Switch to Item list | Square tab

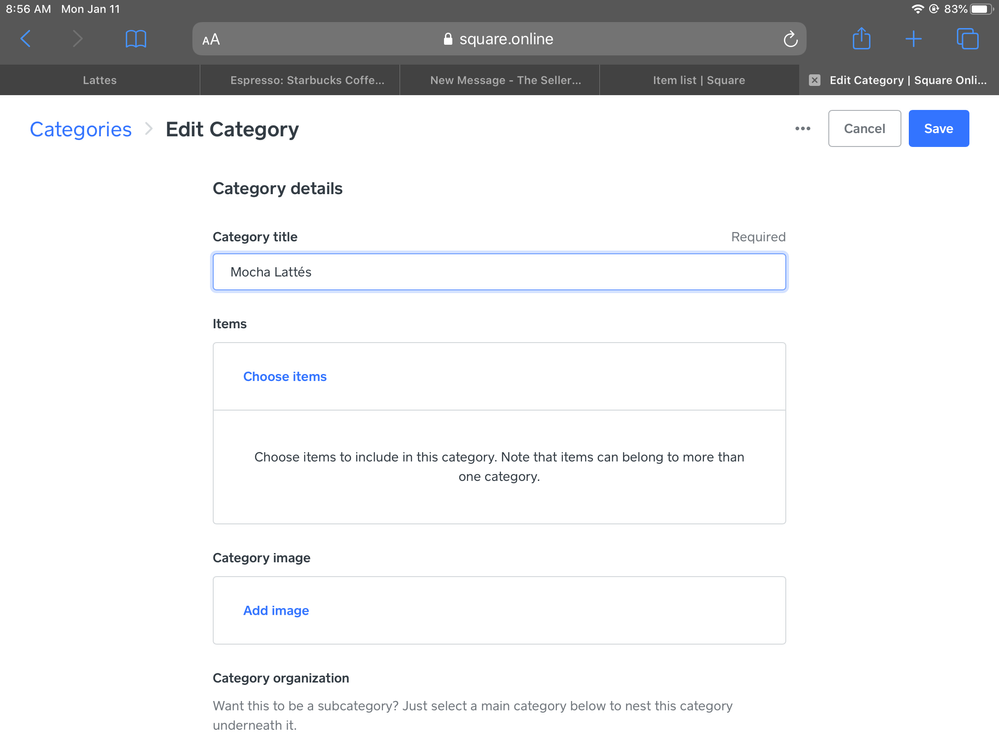(699, 80)
